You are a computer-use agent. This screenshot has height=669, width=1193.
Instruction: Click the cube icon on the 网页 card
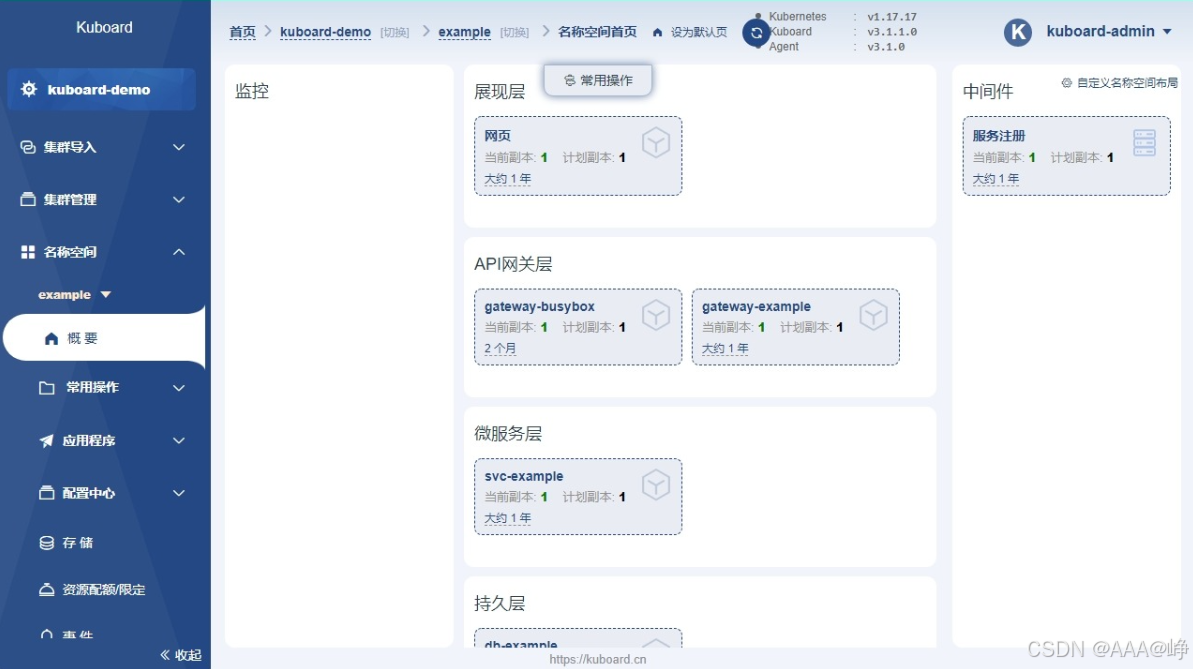point(656,142)
